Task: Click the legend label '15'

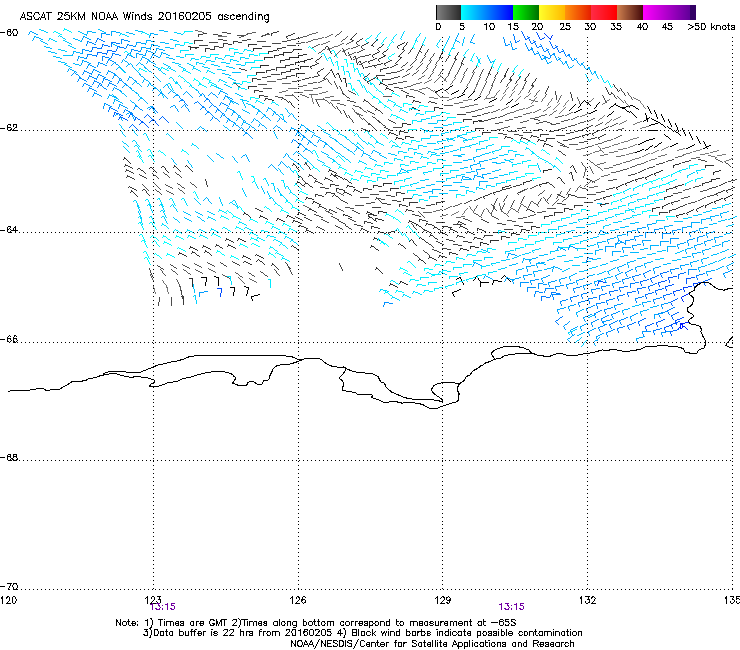Action: (513, 27)
